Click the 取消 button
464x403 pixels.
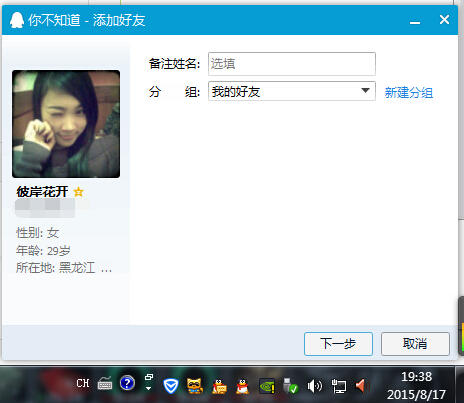tap(415, 344)
